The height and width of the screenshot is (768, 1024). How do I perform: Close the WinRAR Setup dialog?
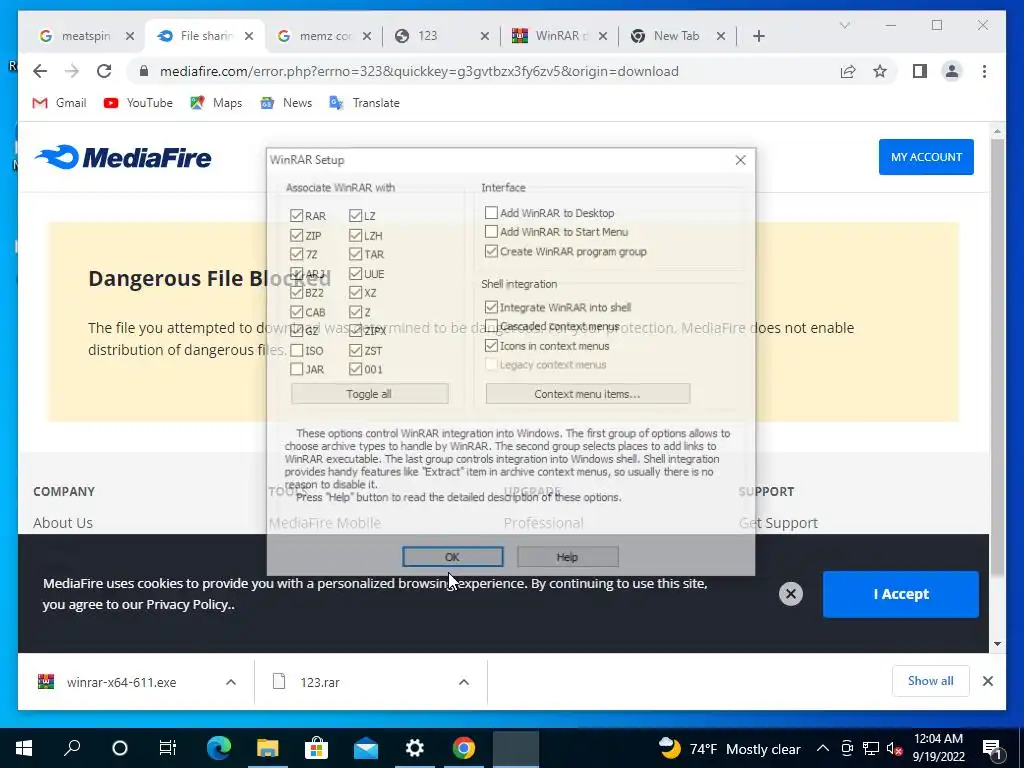click(740, 160)
